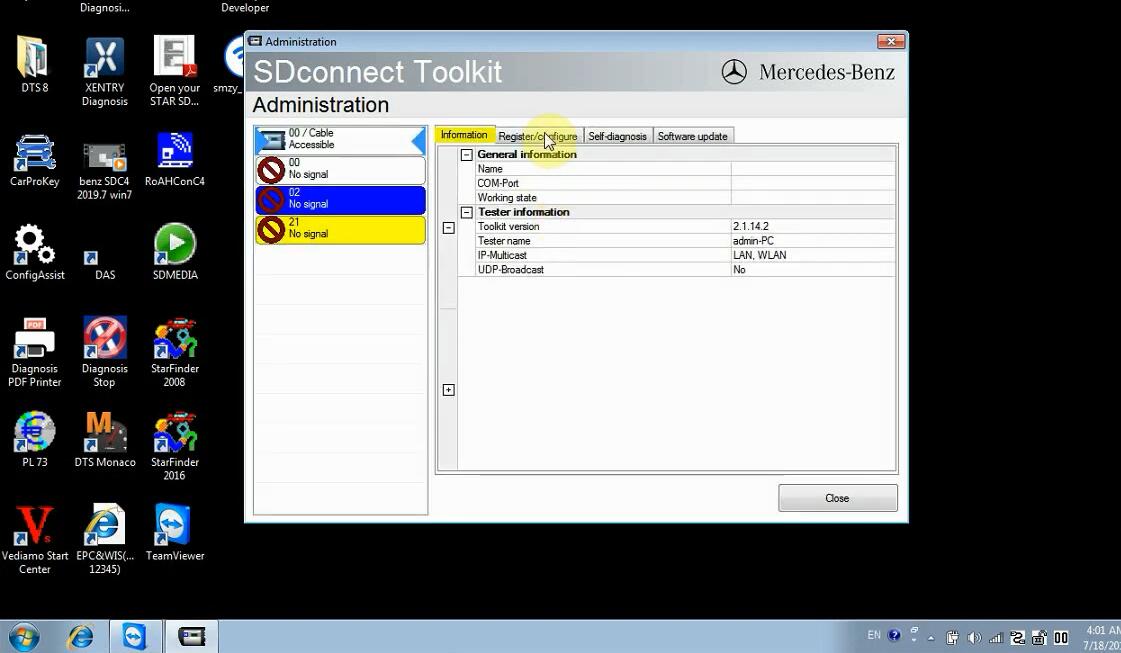This screenshot has height=653, width=1121.
Task: Close the Administration window with X
Action: click(x=892, y=41)
